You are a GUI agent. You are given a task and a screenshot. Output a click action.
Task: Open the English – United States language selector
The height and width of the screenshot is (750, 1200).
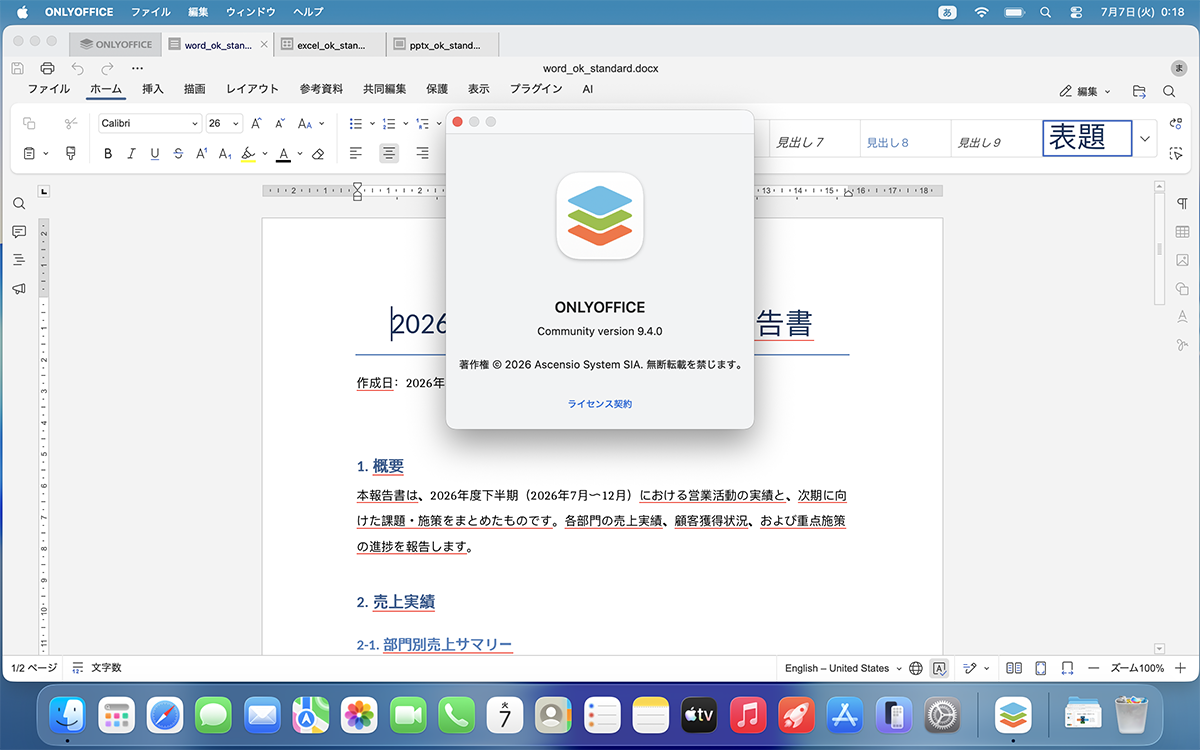[x=843, y=668]
